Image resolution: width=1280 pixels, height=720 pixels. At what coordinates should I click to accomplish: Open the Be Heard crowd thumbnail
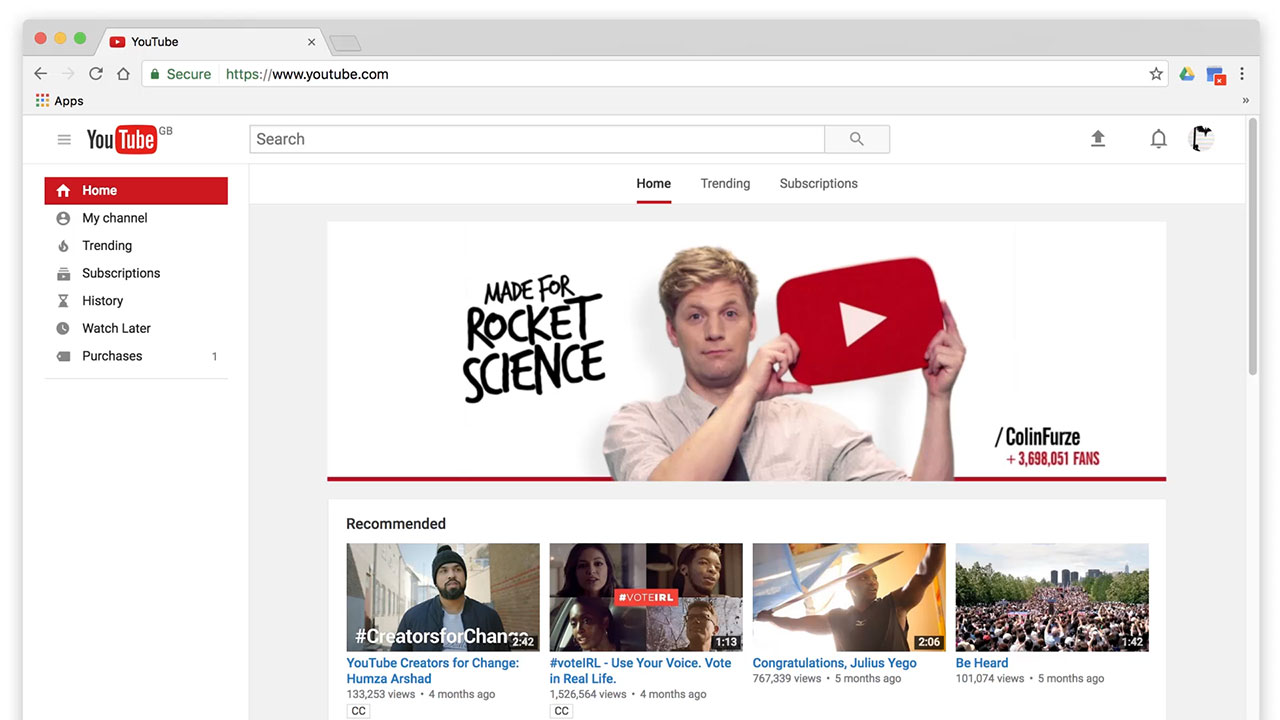point(1052,597)
